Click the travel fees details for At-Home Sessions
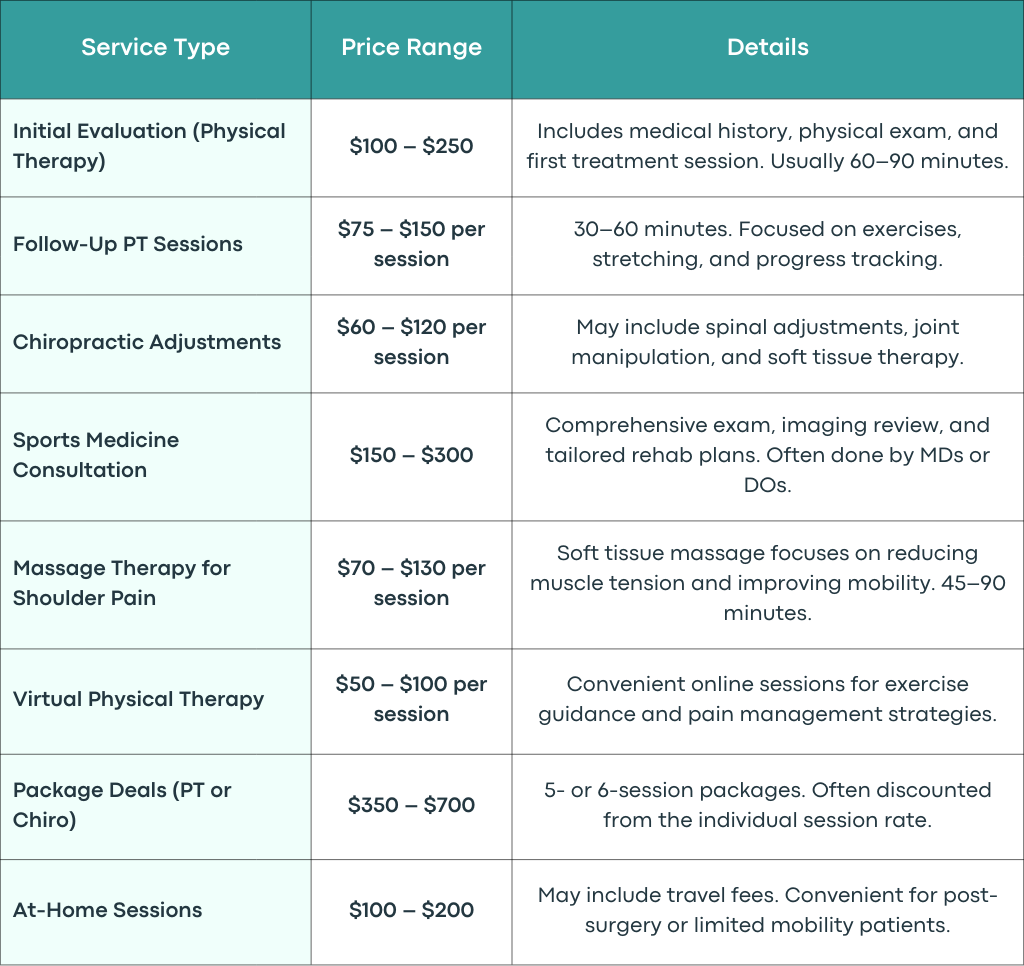Viewport: 1024px width, 966px height. click(x=767, y=912)
